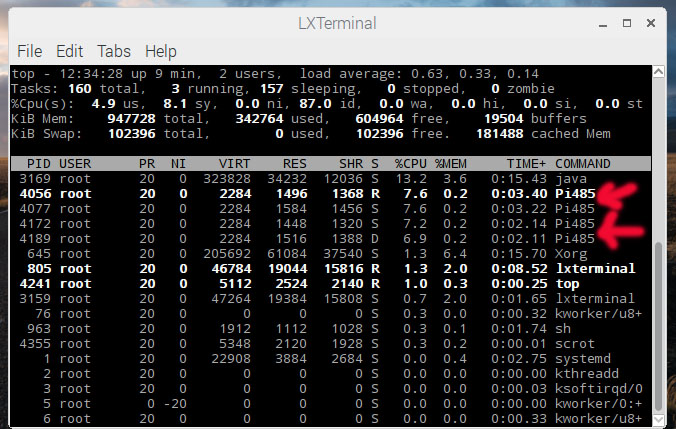Click the scrot command name
The width and height of the screenshot is (676, 429).
pyautogui.click(x=575, y=344)
